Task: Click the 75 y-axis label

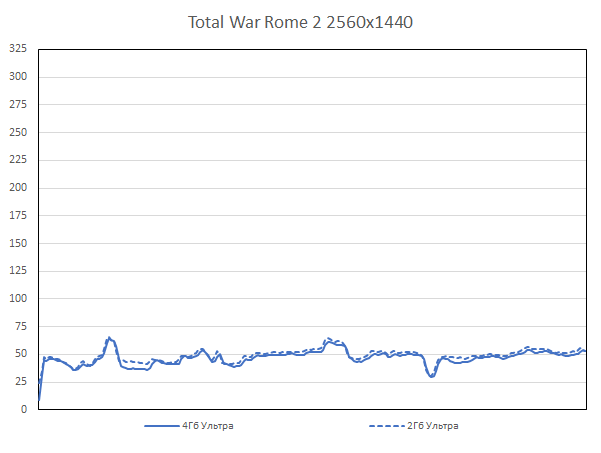Action: pyautogui.click(x=20, y=326)
